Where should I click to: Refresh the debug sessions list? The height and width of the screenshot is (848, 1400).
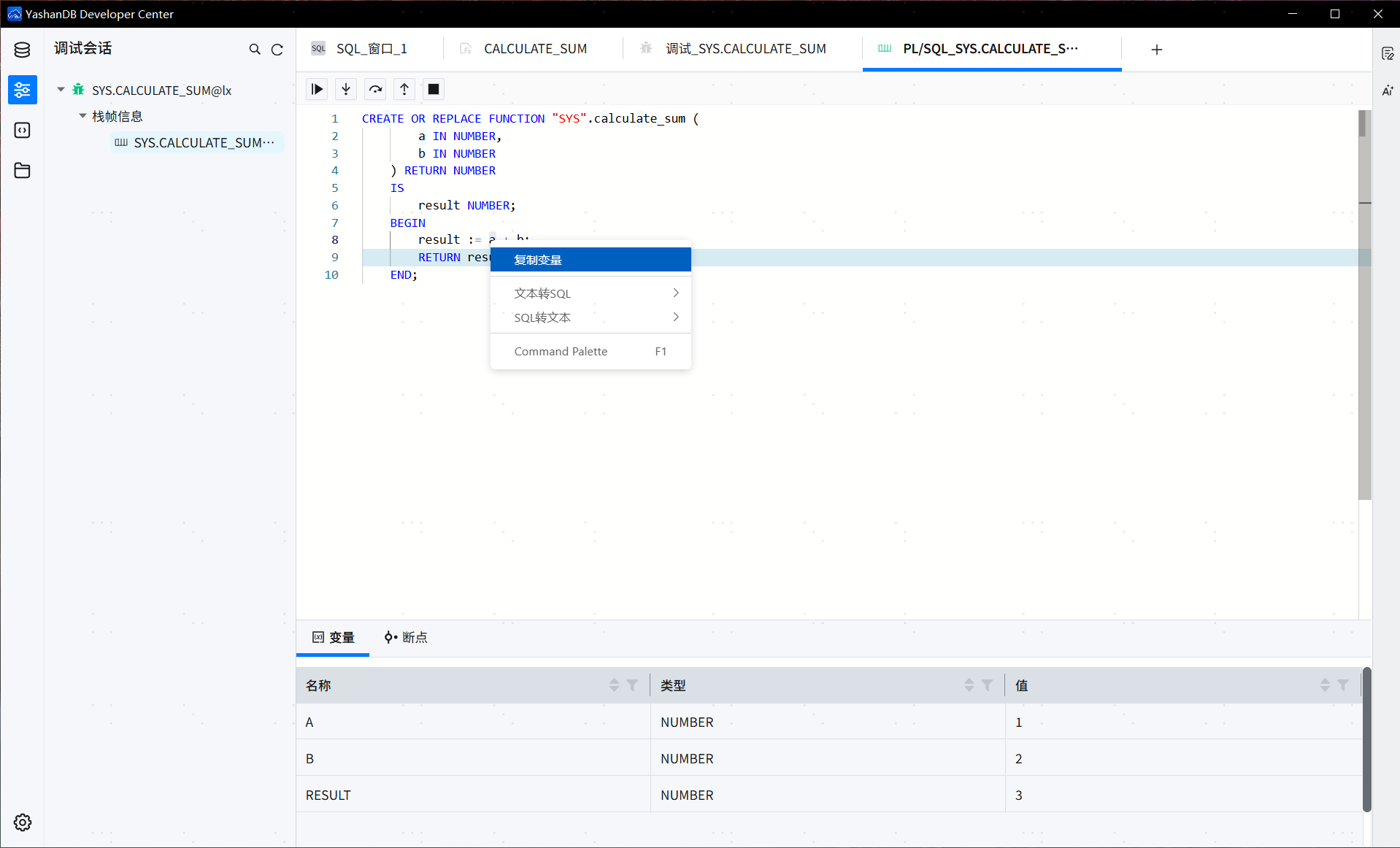277,50
